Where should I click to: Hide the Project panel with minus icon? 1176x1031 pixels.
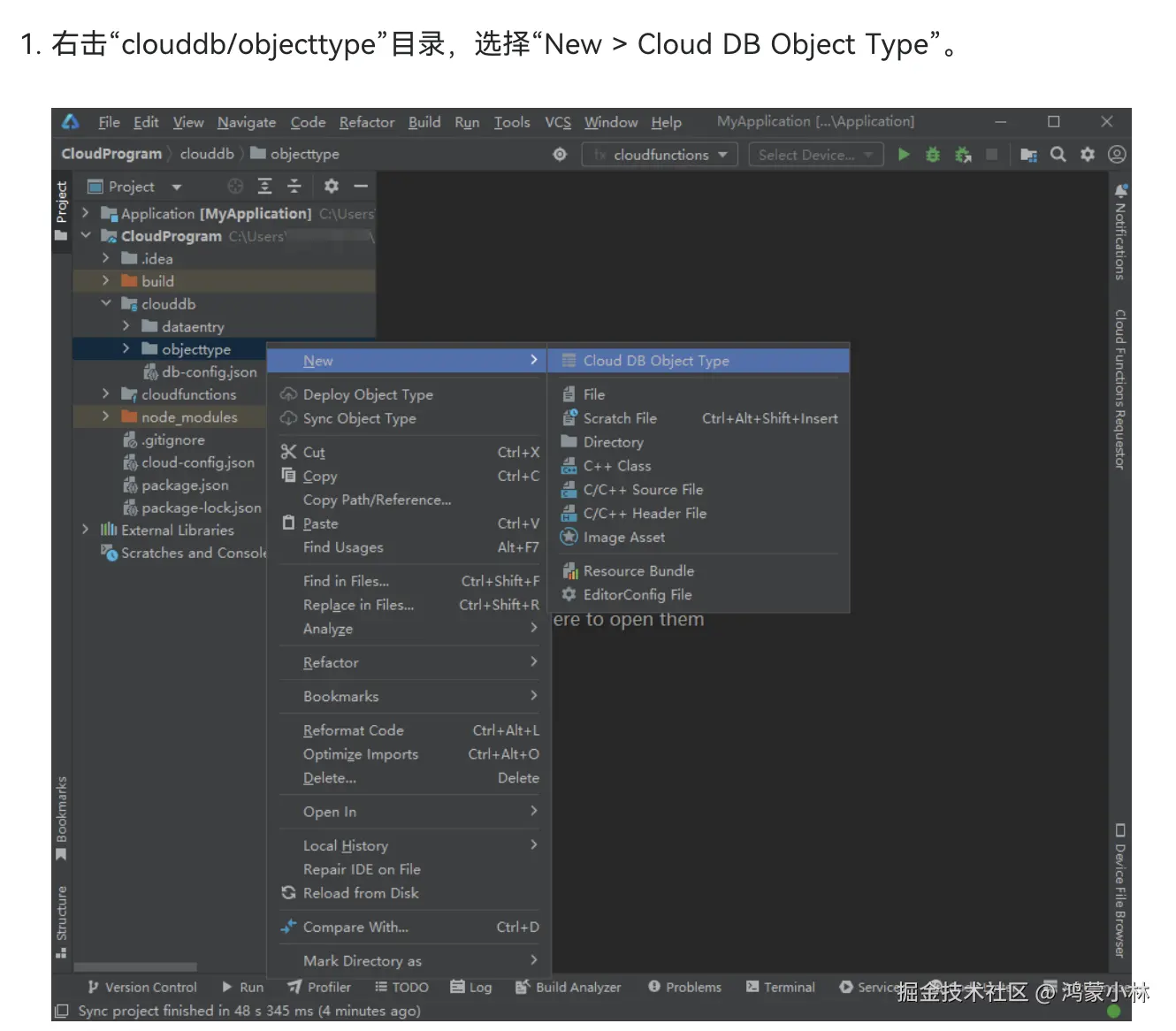pyautogui.click(x=361, y=187)
